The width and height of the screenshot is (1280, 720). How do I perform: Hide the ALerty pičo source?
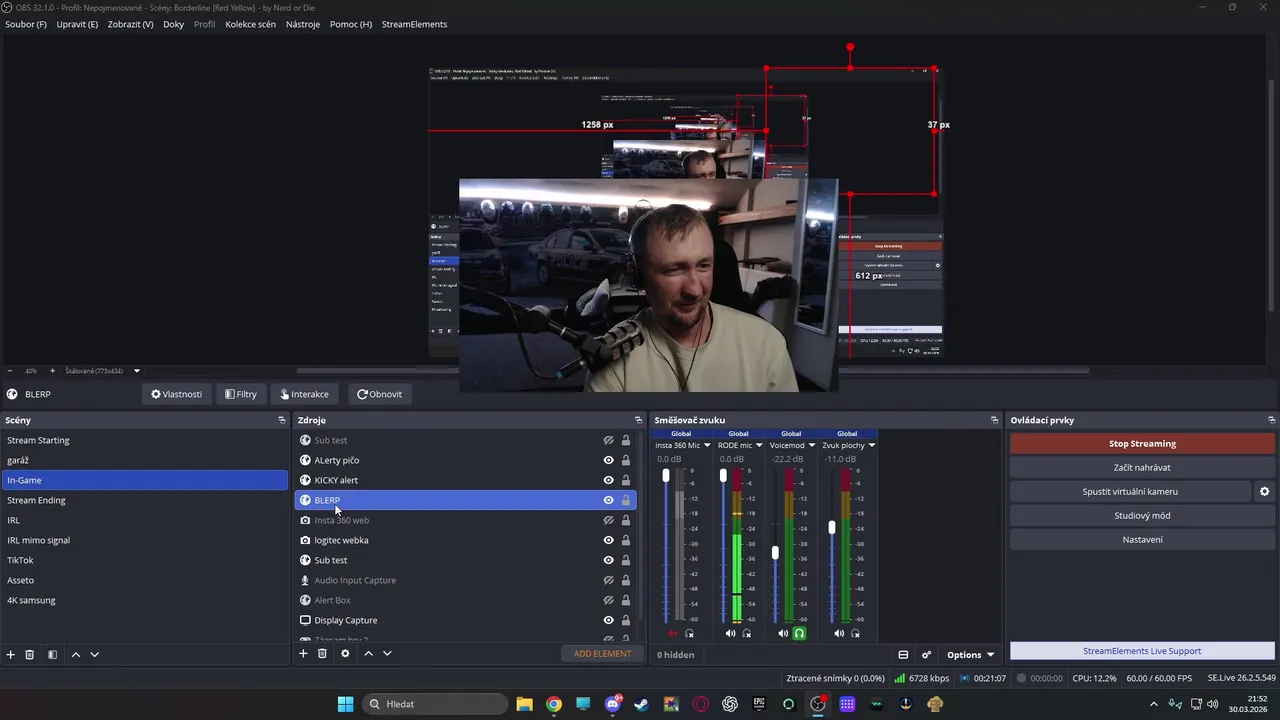(x=608, y=460)
